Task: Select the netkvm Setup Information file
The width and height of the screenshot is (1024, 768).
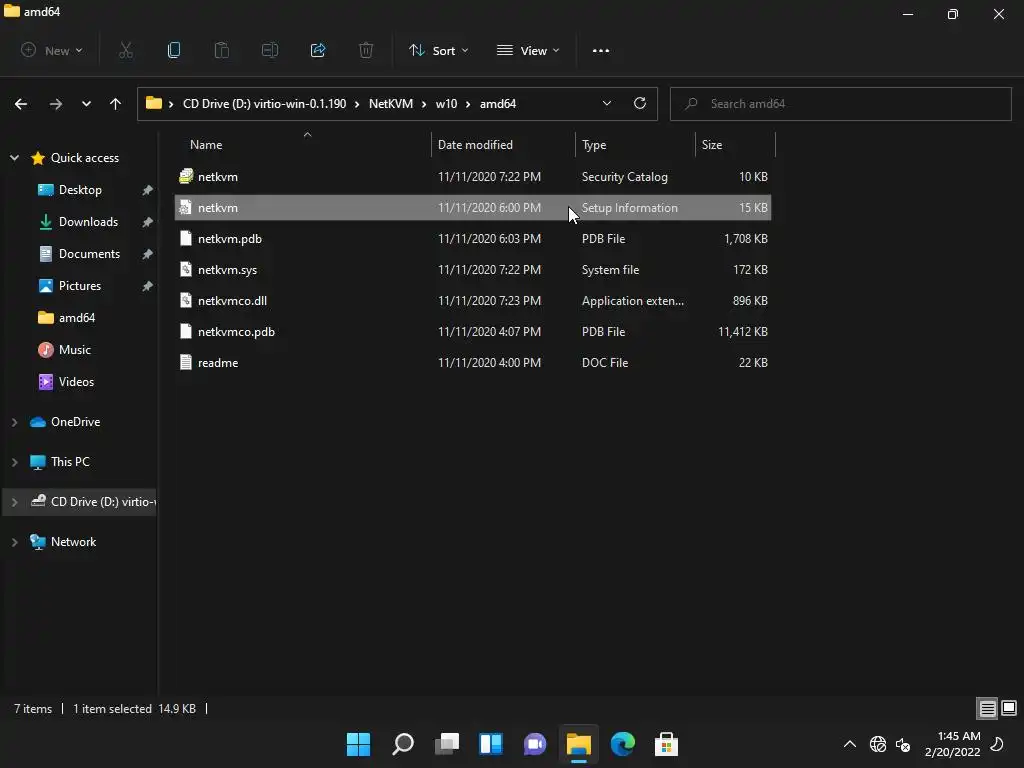Action: [x=473, y=208]
